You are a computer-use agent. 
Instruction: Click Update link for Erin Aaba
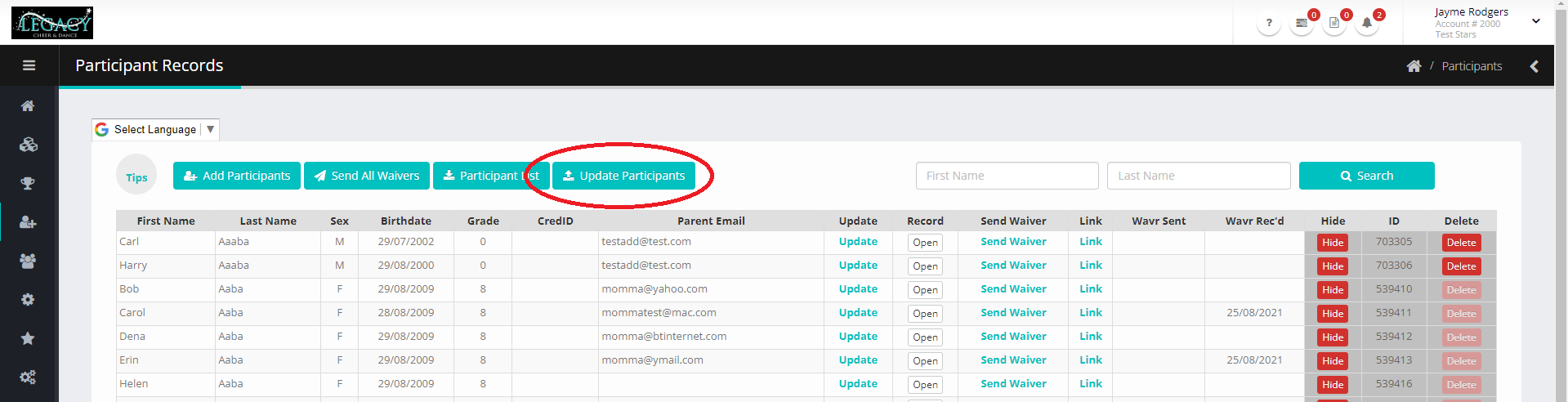(858, 360)
